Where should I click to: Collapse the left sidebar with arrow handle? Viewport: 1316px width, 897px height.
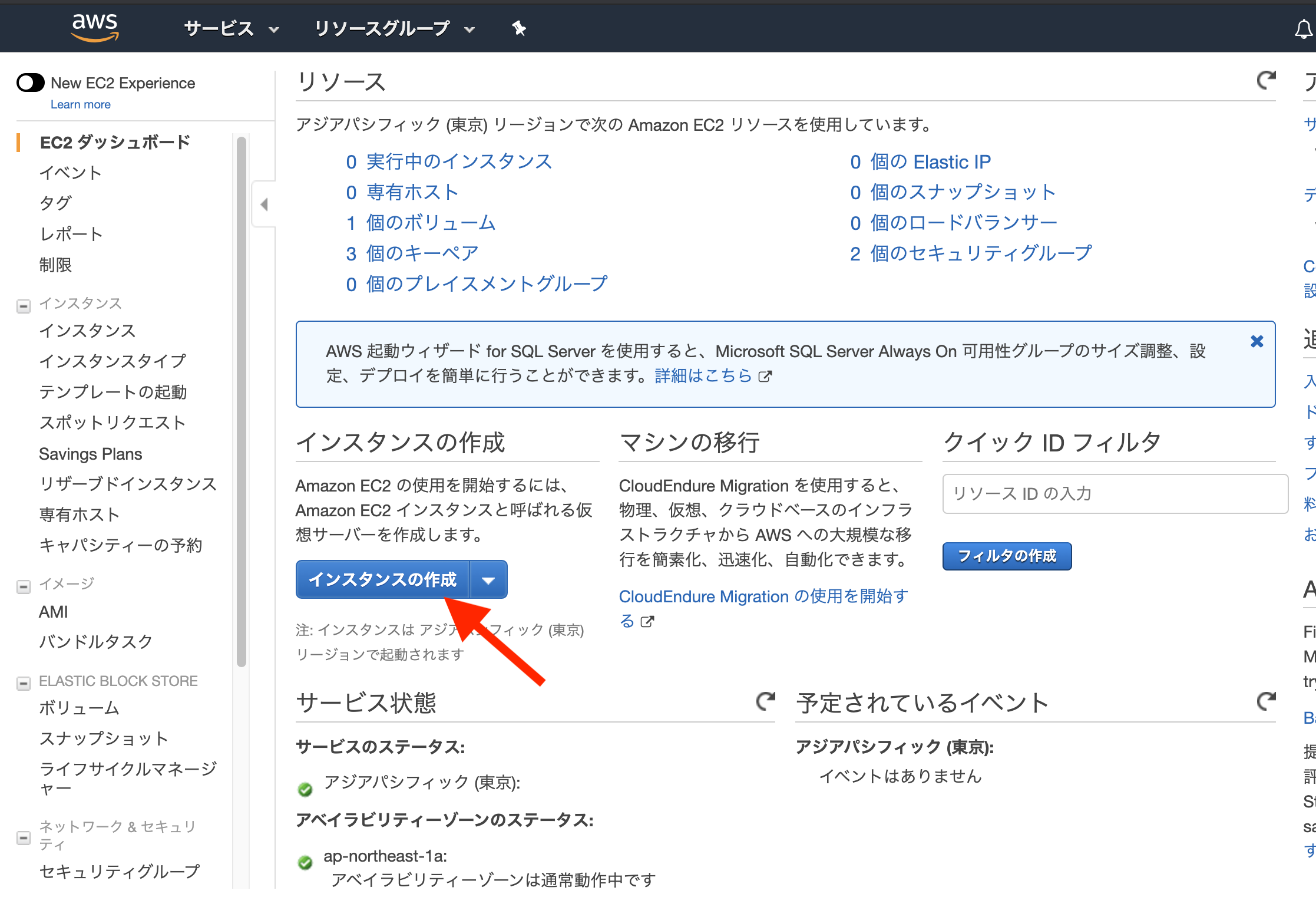tap(264, 204)
